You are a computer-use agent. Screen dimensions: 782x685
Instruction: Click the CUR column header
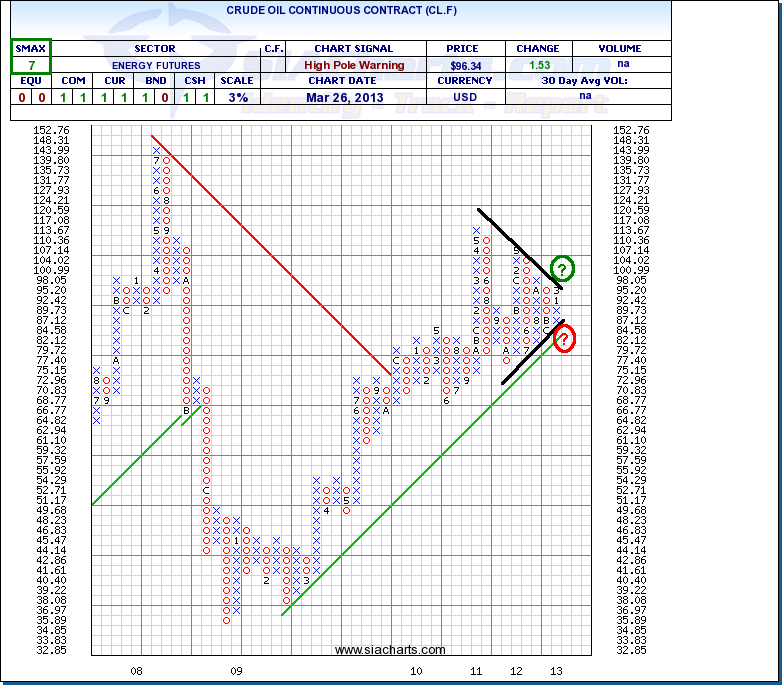(117, 81)
